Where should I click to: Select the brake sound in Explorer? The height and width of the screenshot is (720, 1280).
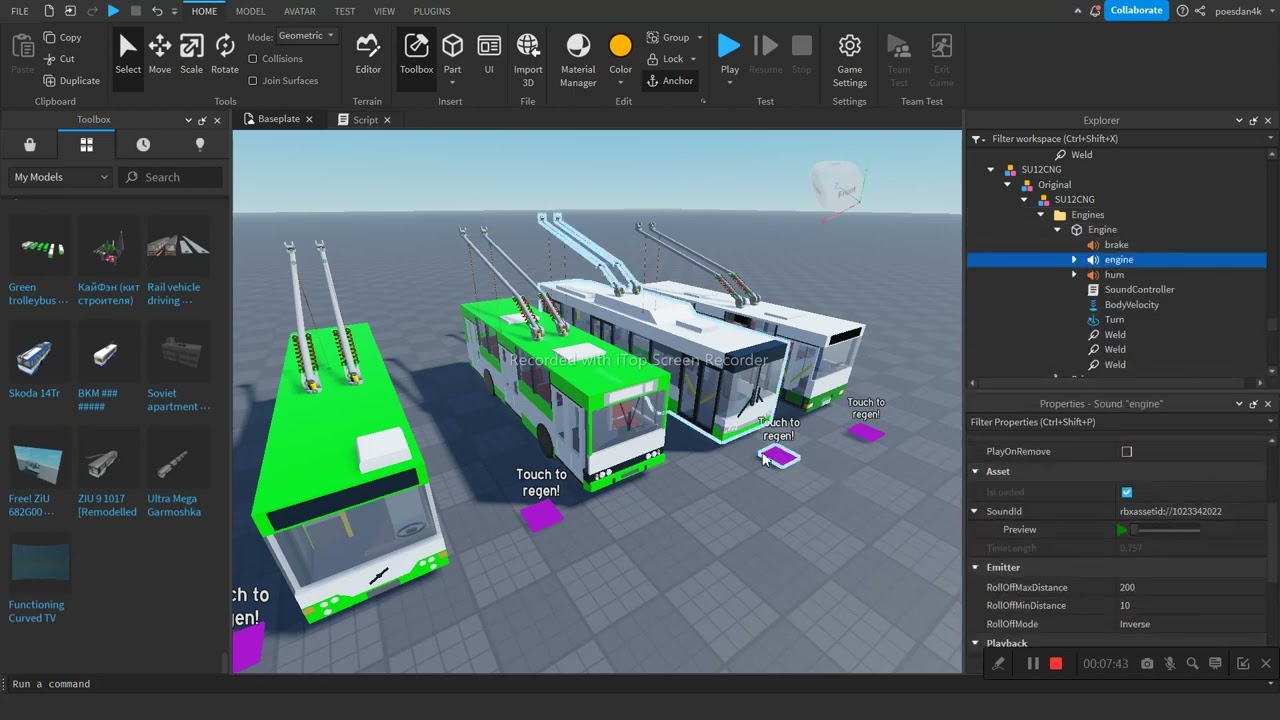click(x=1116, y=245)
